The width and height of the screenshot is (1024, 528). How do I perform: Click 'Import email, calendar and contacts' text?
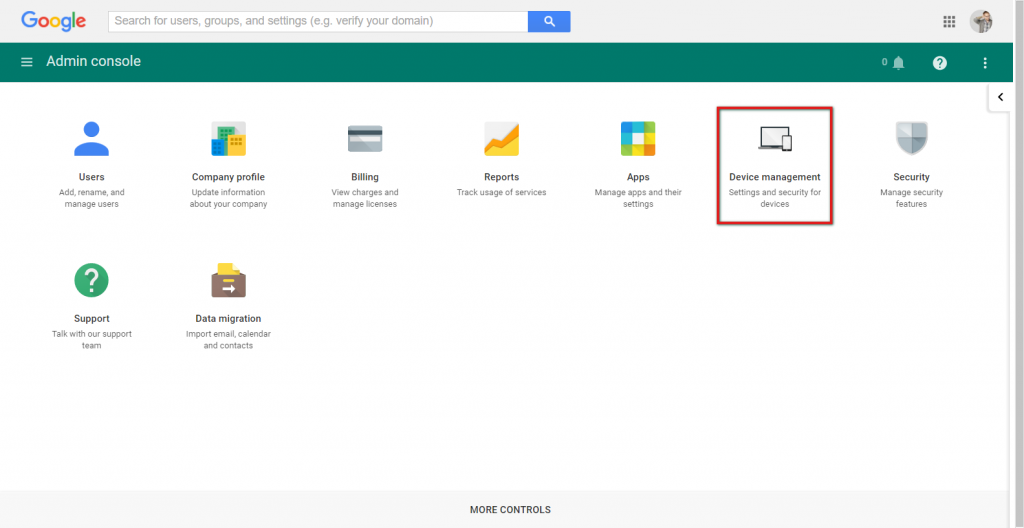click(x=229, y=340)
